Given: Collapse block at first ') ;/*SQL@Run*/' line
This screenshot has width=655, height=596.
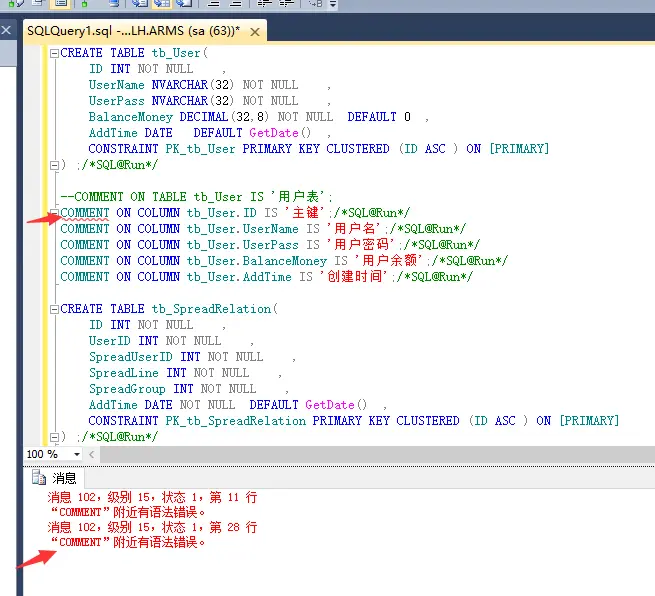Looking at the screenshot, I should 54,165.
